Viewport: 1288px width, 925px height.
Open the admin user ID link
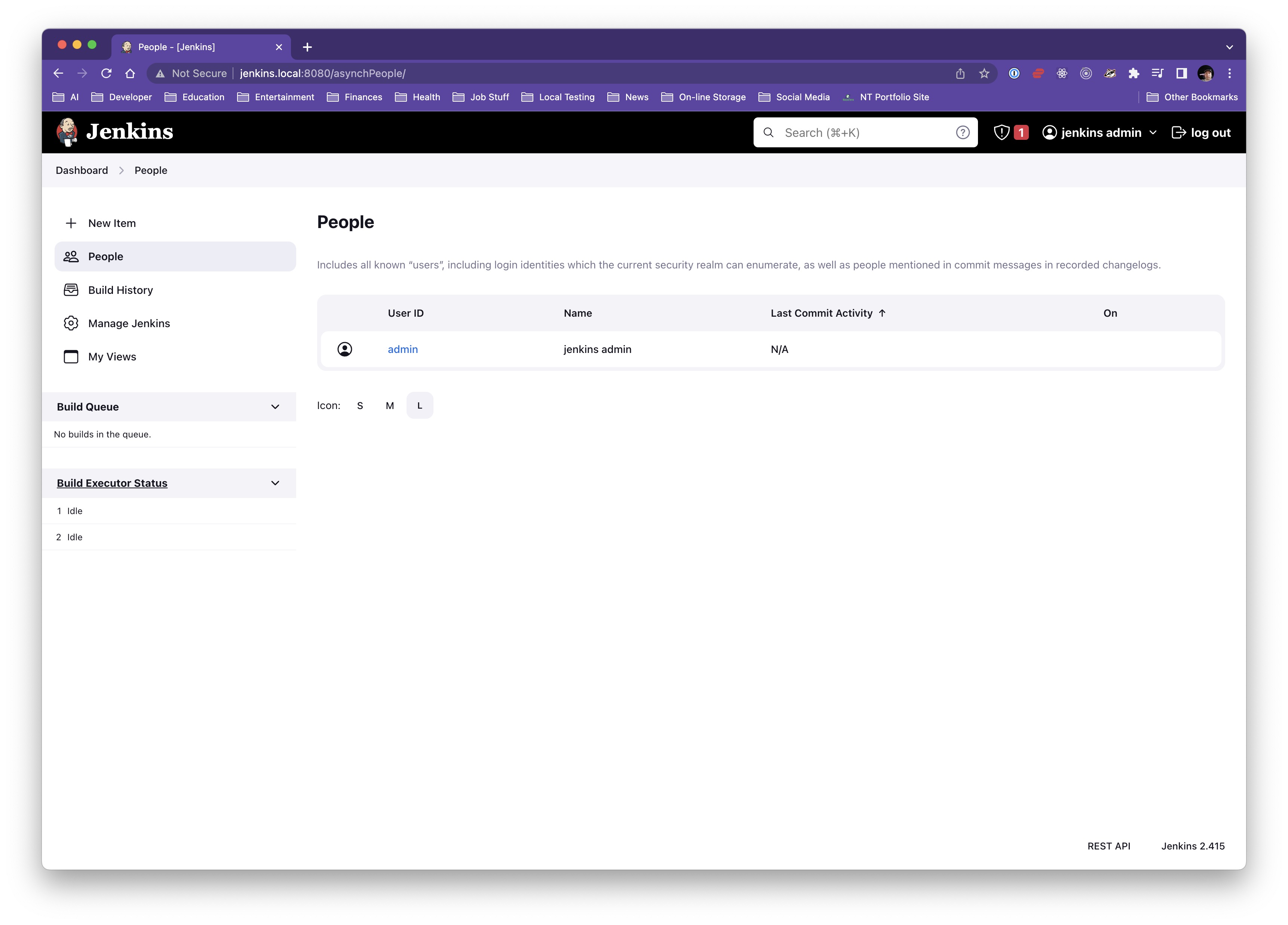coord(403,349)
